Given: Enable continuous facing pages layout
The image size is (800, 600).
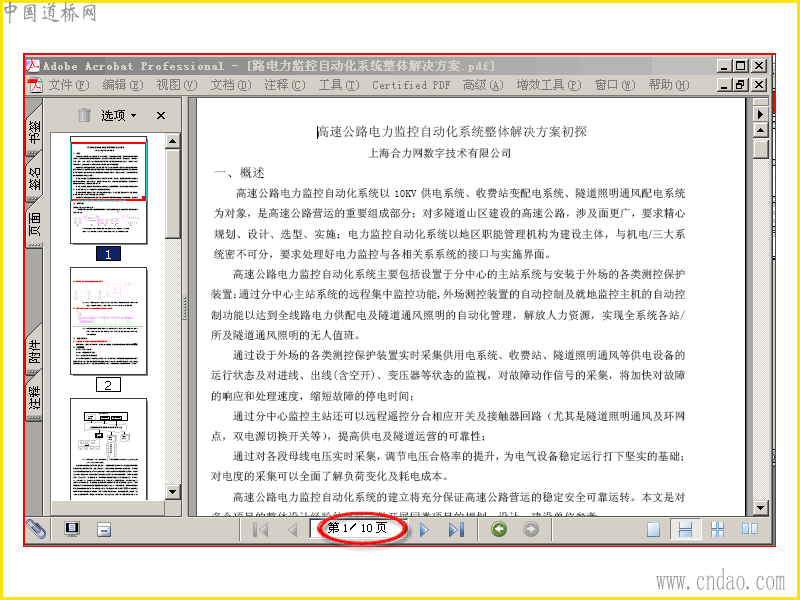Looking at the screenshot, I should coord(717,530).
